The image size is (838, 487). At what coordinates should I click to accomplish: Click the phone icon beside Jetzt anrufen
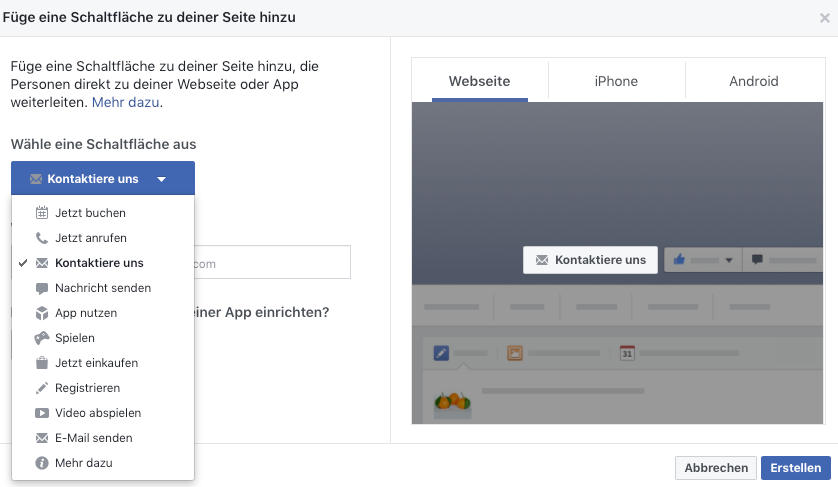coord(42,238)
